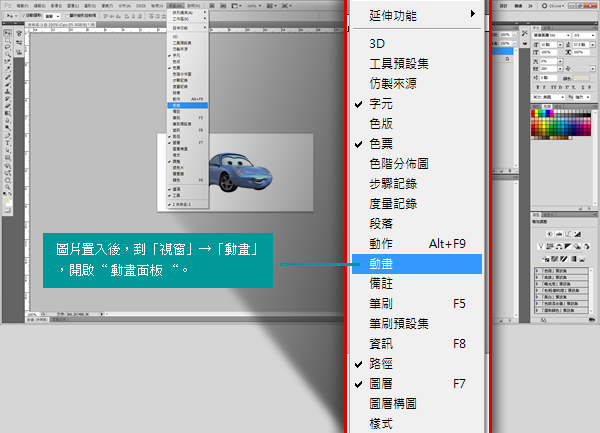Switch to the 段落 tab beside 字元
600x433 pixels.
coord(547,28)
